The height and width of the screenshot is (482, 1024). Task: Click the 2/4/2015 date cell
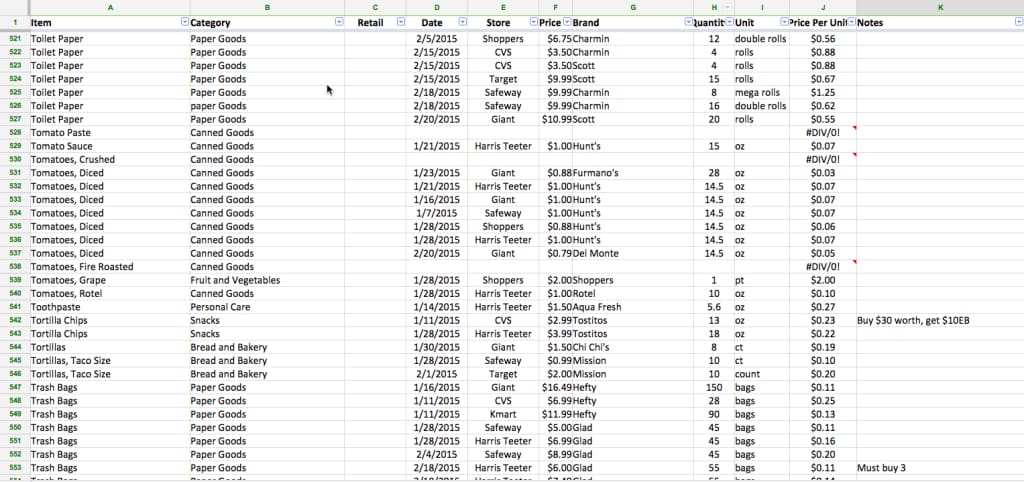[x=437, y=454]
